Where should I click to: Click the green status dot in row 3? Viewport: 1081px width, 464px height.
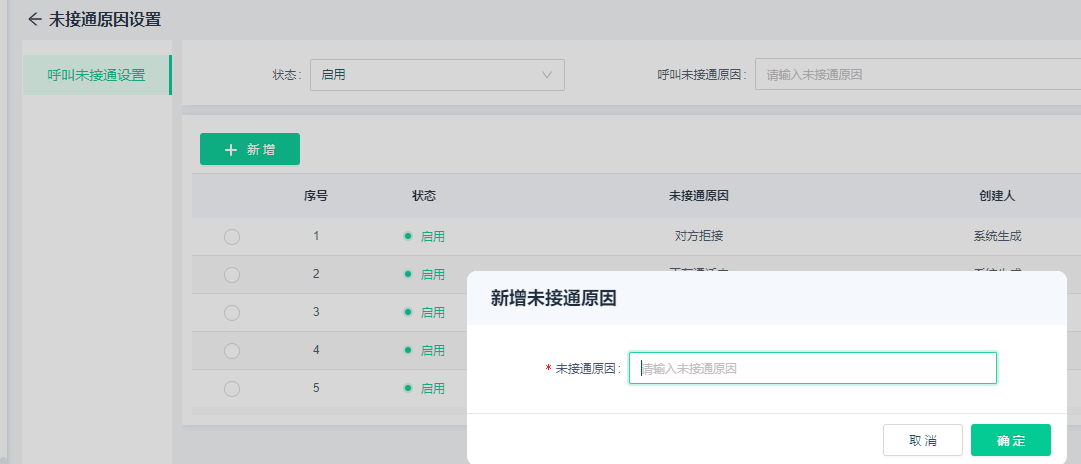(408, 312)
